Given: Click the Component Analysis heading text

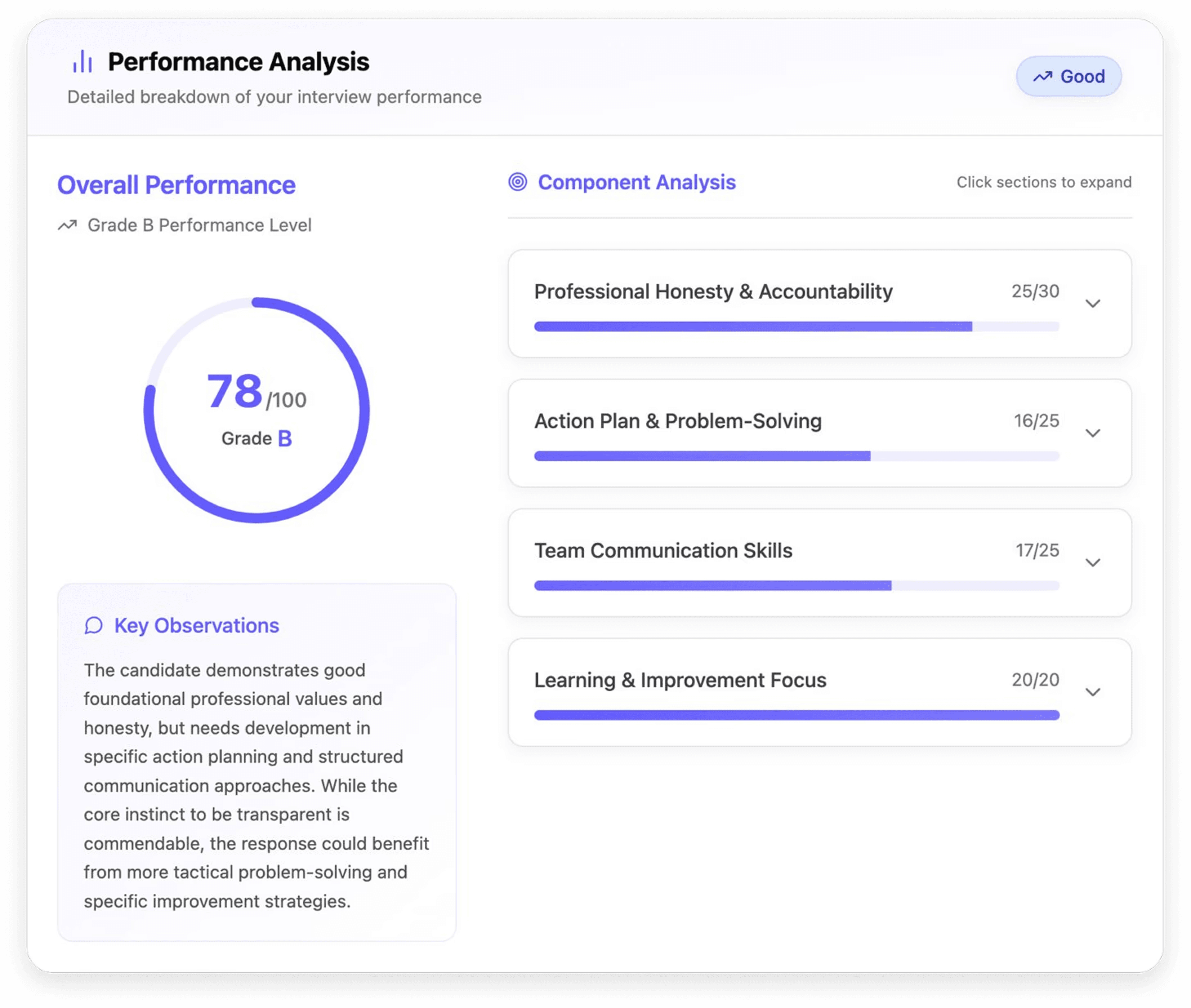Looking at the screenshot, I should tap(637, 182).
